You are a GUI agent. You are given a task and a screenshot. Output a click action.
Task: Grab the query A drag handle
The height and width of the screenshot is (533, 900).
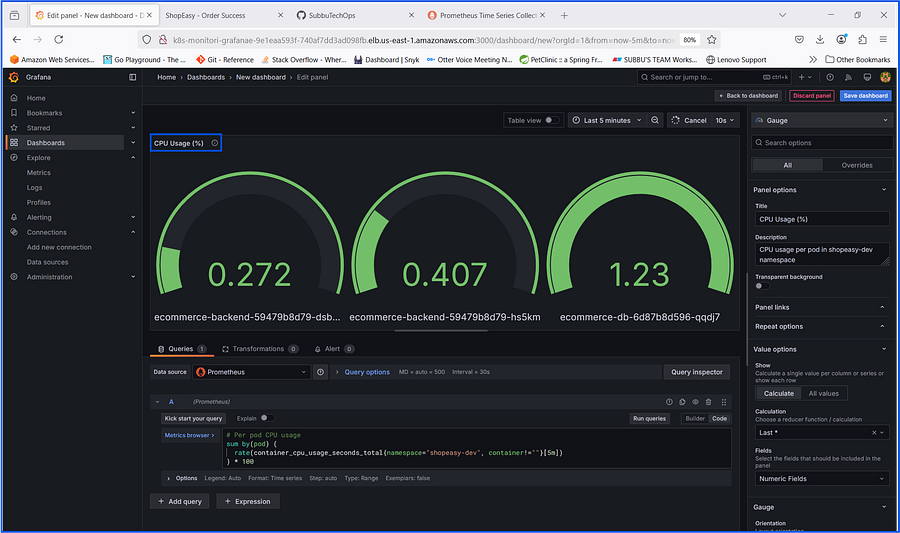pos(724,402)
